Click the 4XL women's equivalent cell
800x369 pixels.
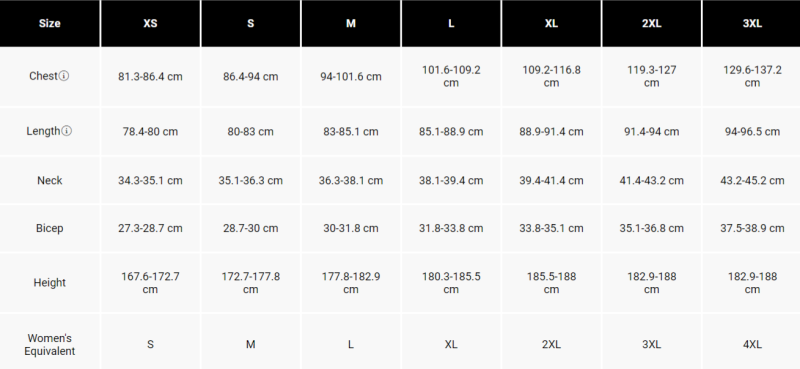point(752,345)
